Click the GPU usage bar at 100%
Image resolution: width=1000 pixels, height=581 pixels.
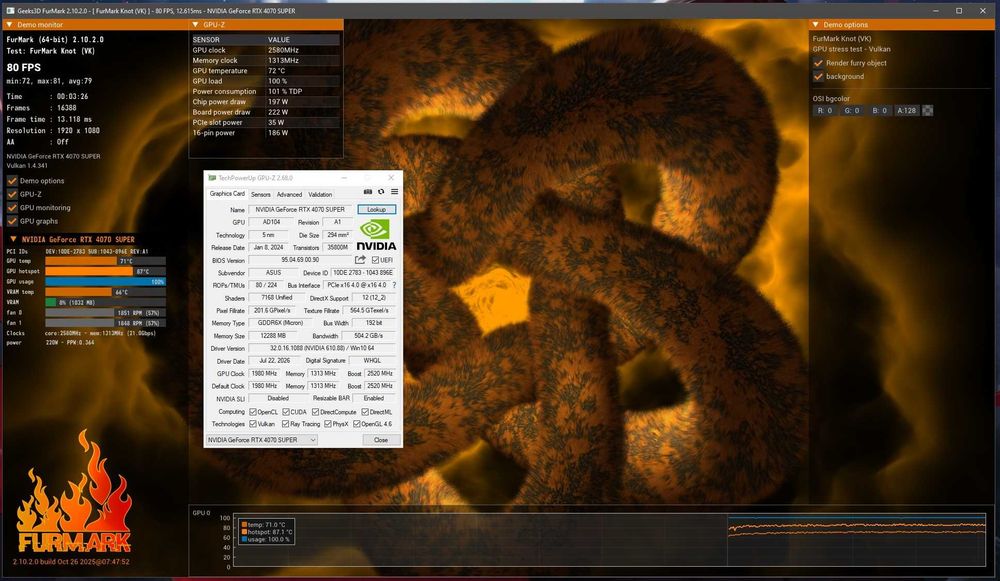105,281
